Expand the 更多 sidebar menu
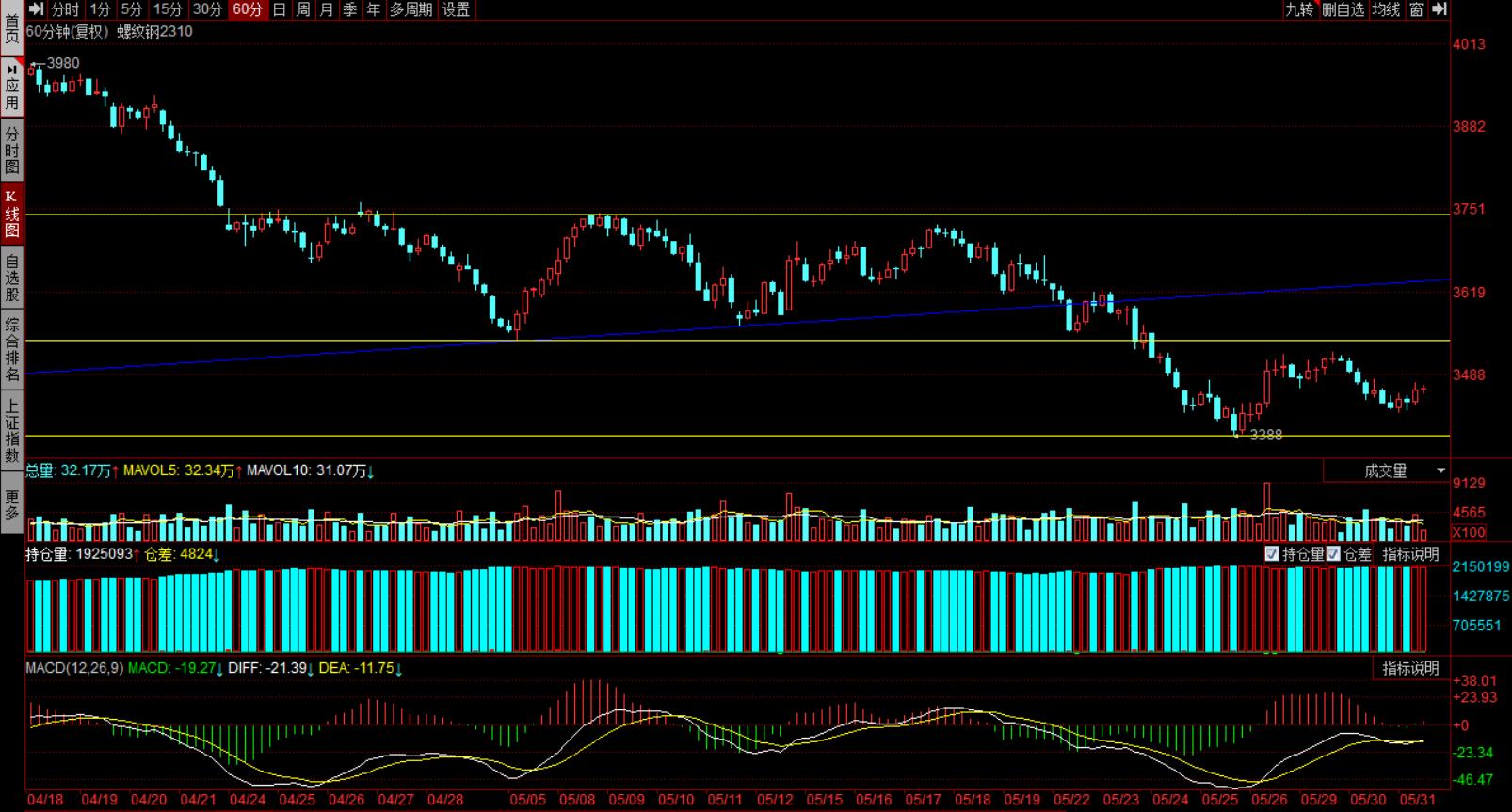The width and height of the screenshot is (1512, 812). point(11,504)
